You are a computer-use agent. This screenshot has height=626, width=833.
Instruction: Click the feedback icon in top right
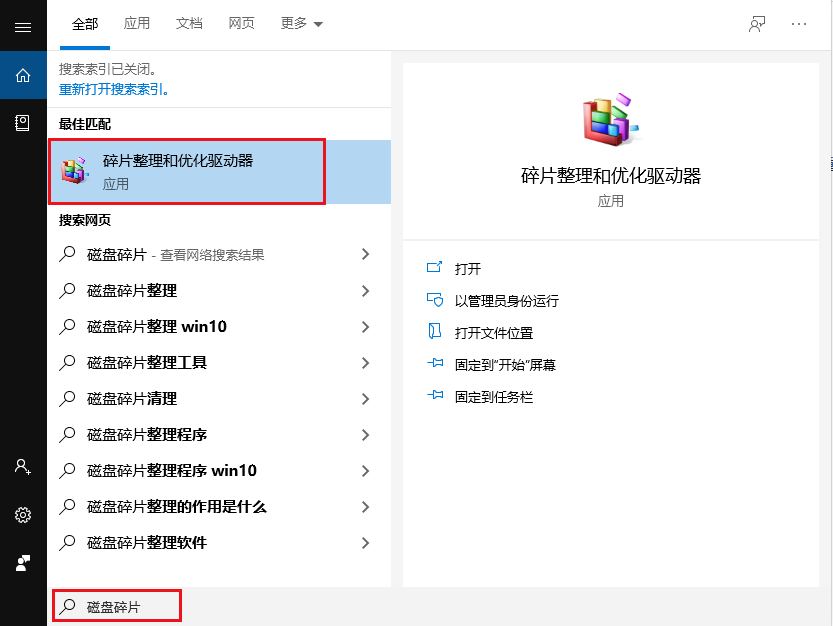[x=757, y=24]
